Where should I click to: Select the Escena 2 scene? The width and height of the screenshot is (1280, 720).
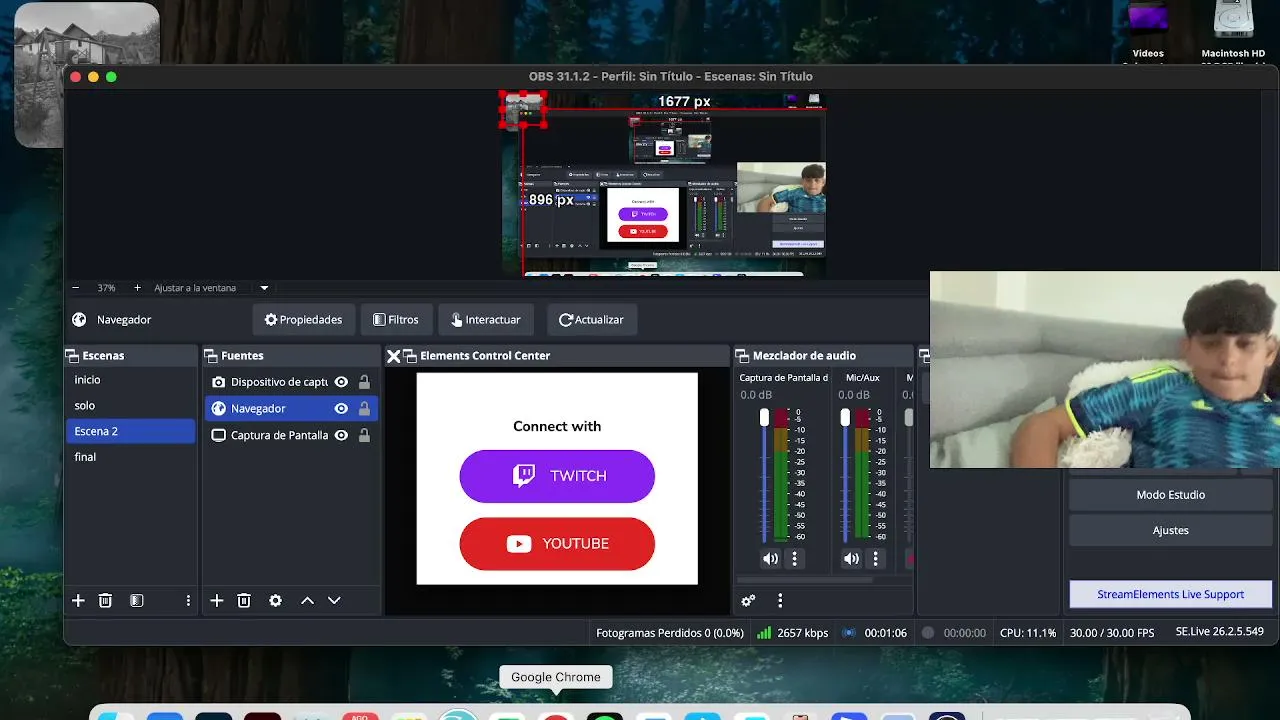click(131, 431)
